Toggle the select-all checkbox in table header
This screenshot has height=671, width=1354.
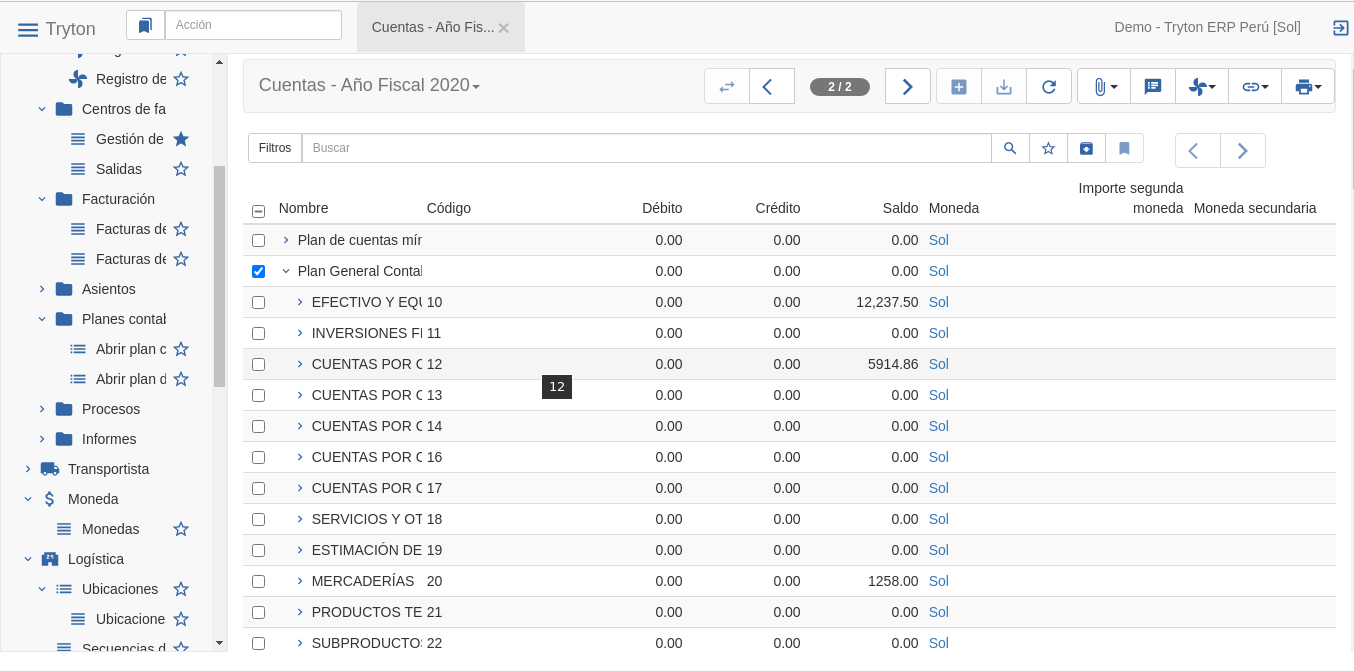[x=258, y=210]
